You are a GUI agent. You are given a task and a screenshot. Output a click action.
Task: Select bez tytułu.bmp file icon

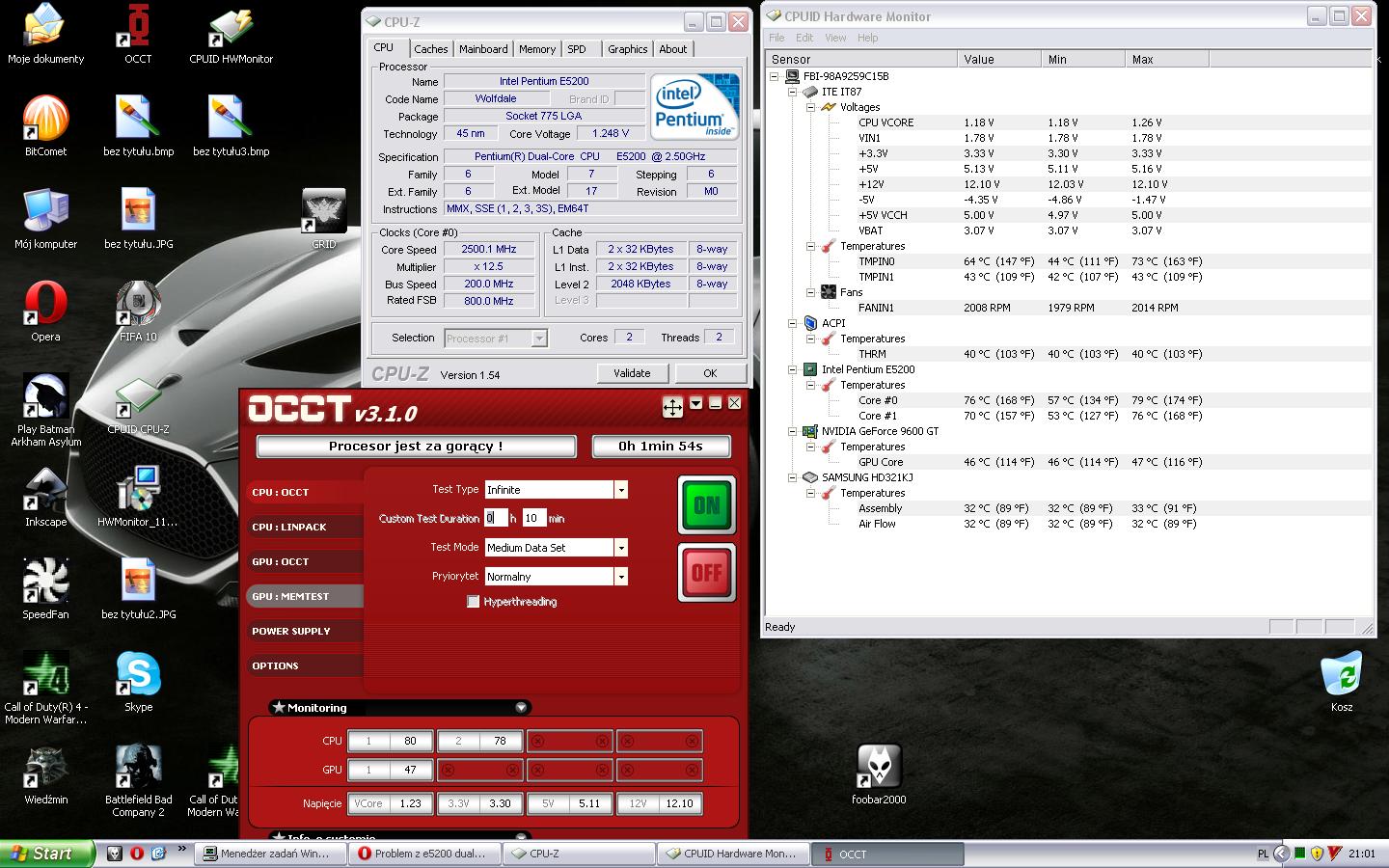138,126
